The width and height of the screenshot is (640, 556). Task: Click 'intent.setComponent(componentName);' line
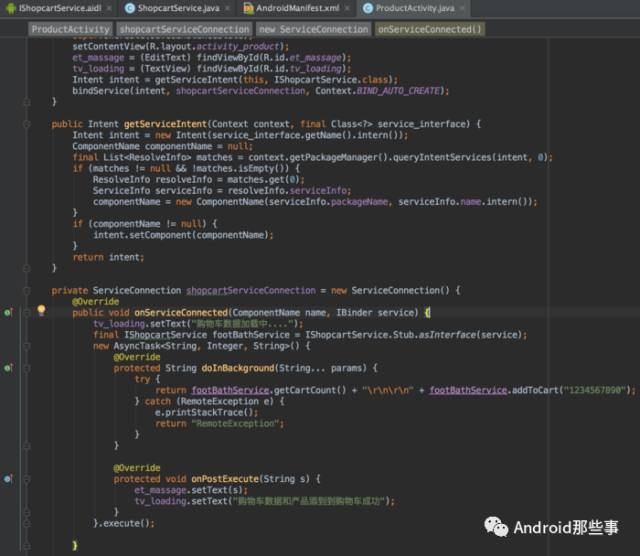tap(183, 235)
